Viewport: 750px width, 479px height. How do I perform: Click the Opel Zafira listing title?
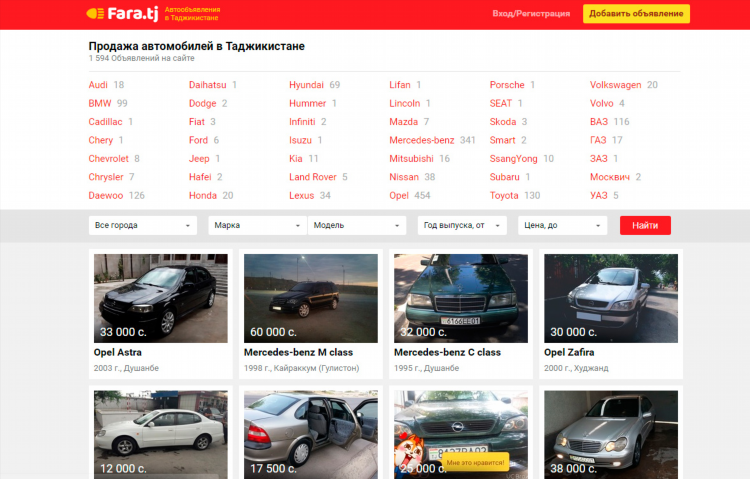pyautogui.click(x=569, y=352)
